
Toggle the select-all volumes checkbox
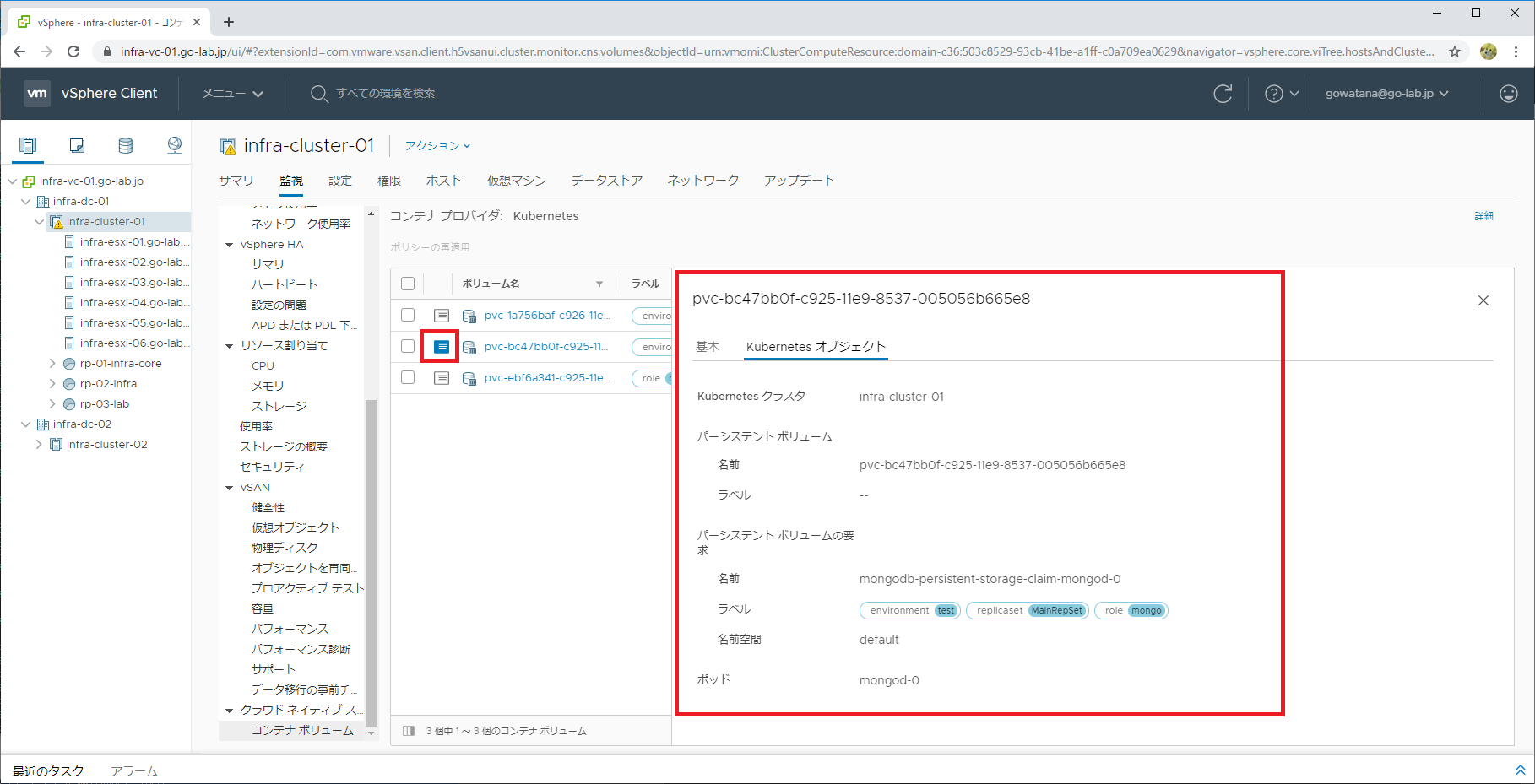pos(408,284)
